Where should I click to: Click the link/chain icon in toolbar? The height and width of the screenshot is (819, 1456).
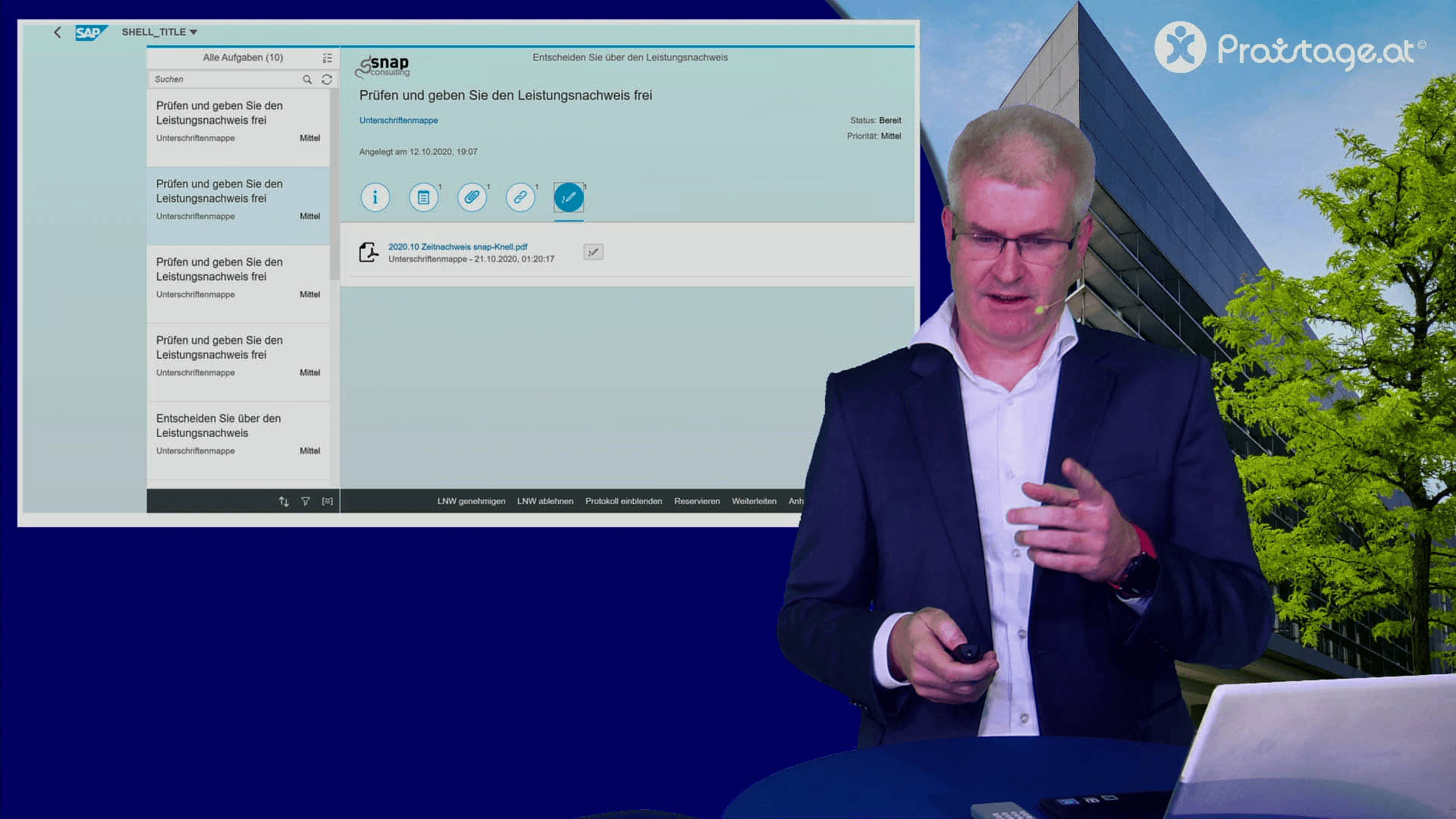pos(520,197)
